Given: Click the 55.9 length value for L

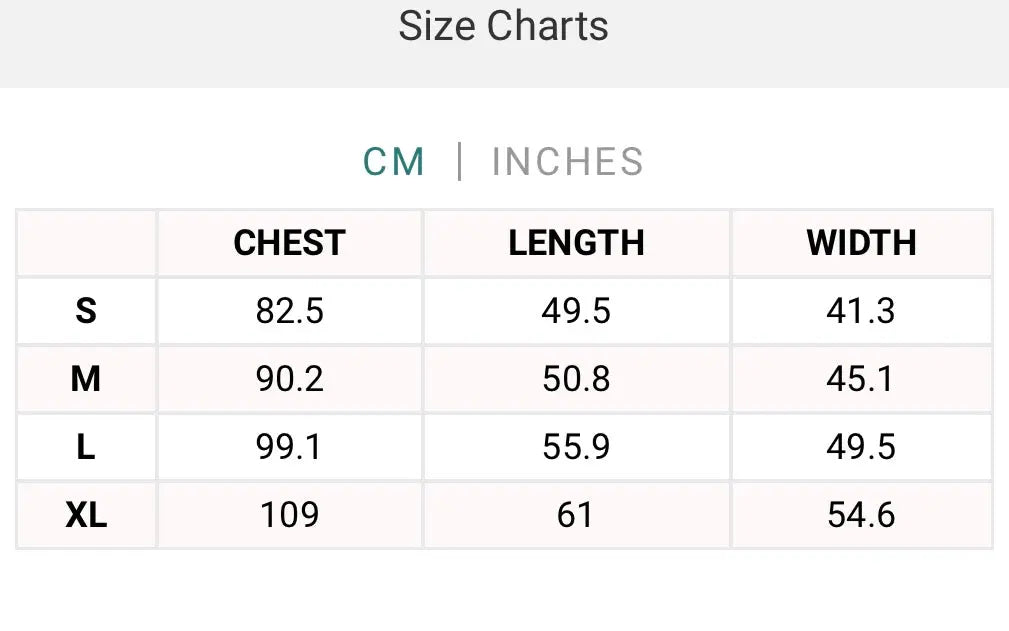Looking at the screenshot, I should (x=576, y=447).
